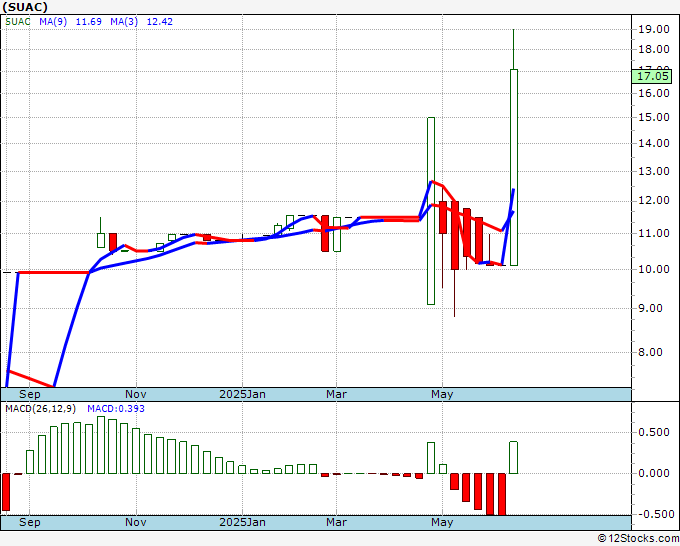Screen dimensions: 680x546
Task: Click the 11.00 price axis label
Action: point(654,233)
